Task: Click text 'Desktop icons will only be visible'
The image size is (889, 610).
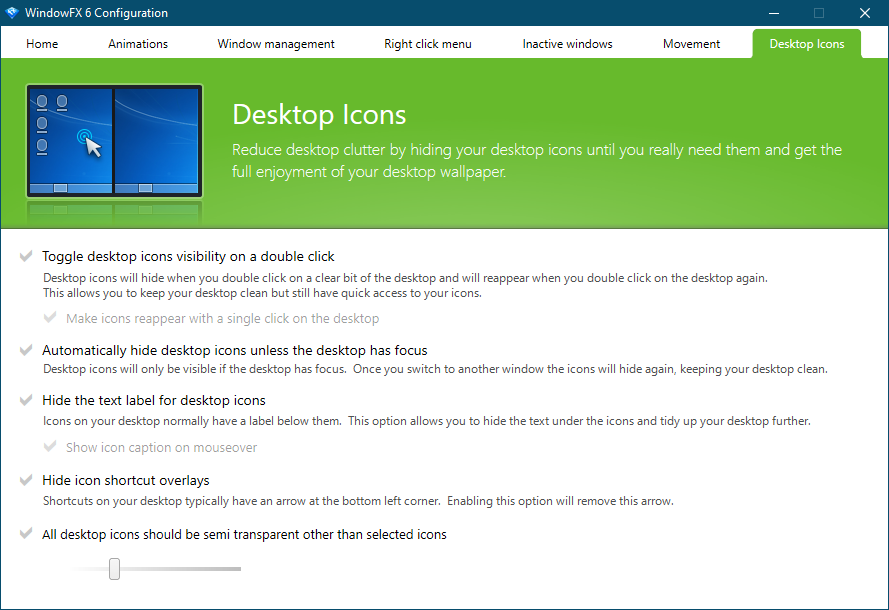Action: [435, 369]
